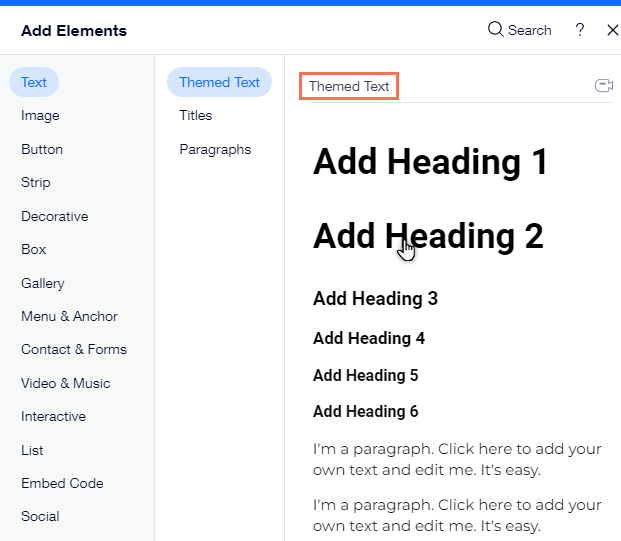
Task: Select Strip in the elements list
Action: click(36, 183)
